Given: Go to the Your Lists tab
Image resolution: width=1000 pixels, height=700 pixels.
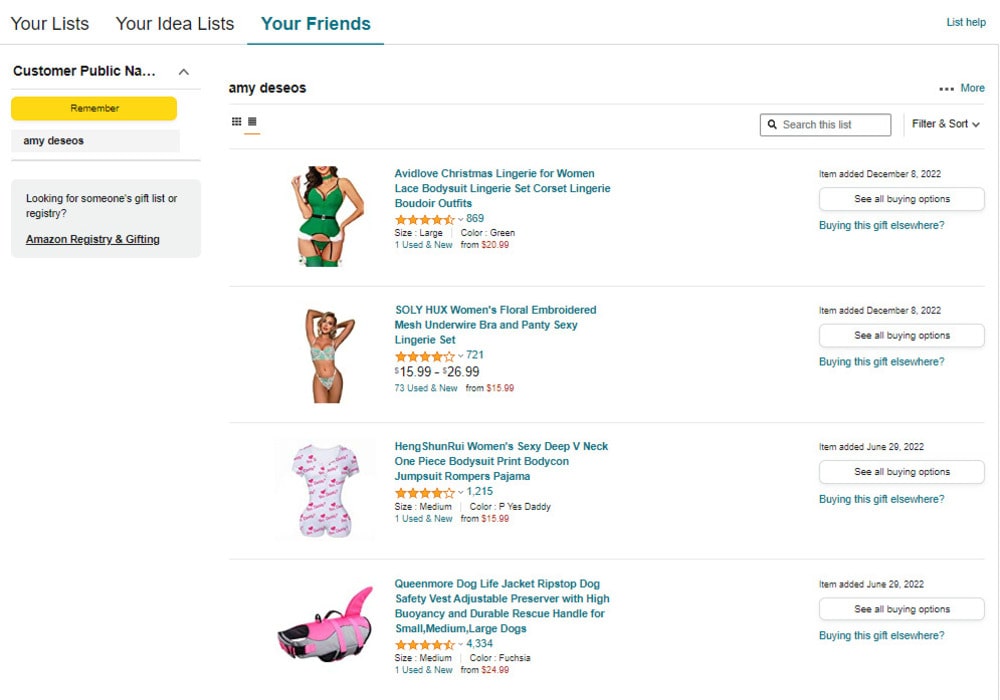Looking at the screenshot, I should point(50,24).
